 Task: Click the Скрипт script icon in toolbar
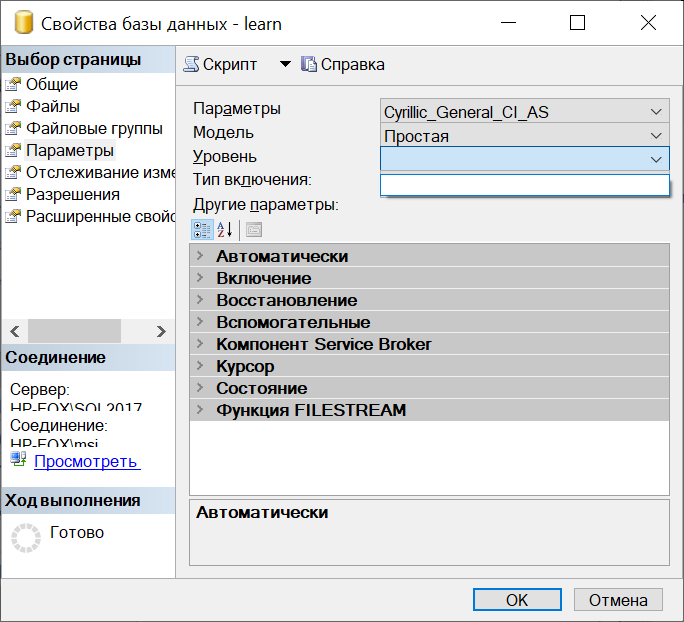pyautogui.click(x=191, y=65)
